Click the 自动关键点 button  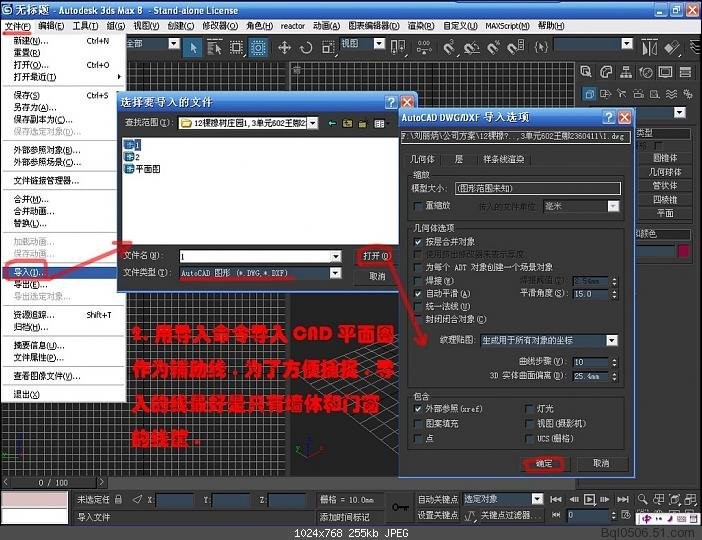437,499
